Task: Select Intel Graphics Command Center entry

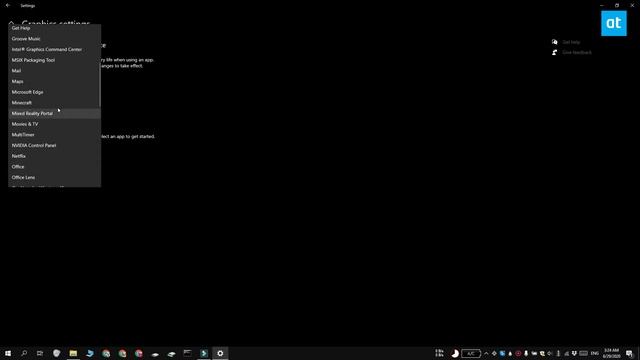Action: 54,49
